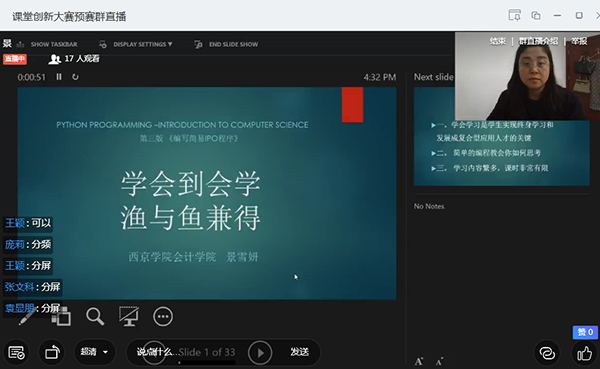The width and height of the screenshot is (600, 369).
Task: Click the magnifier zoom into slide icon
Action: 95,317
